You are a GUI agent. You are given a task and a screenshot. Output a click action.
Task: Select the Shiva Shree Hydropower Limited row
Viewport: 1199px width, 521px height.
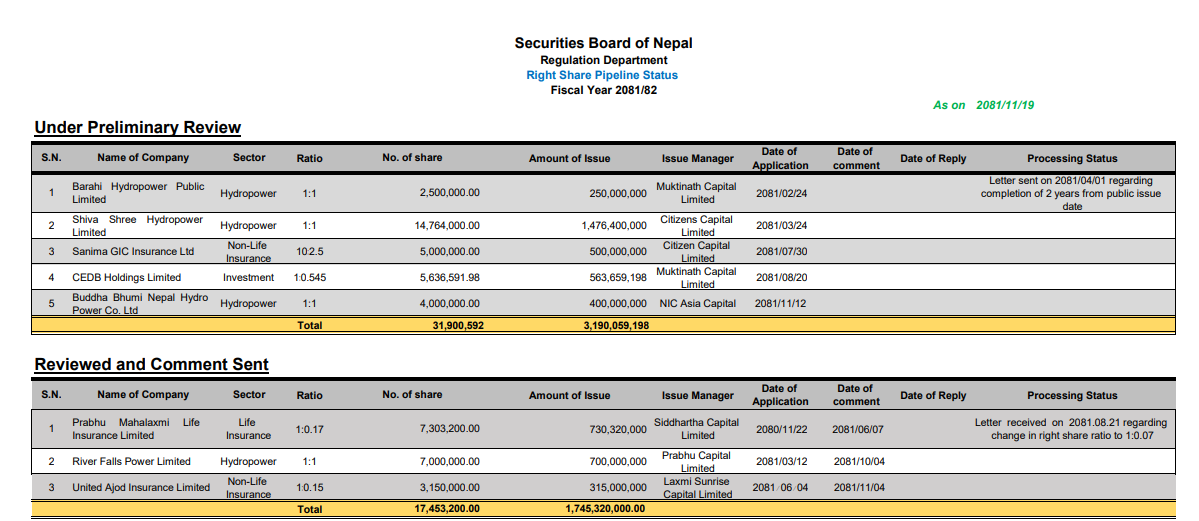[603, 226]
